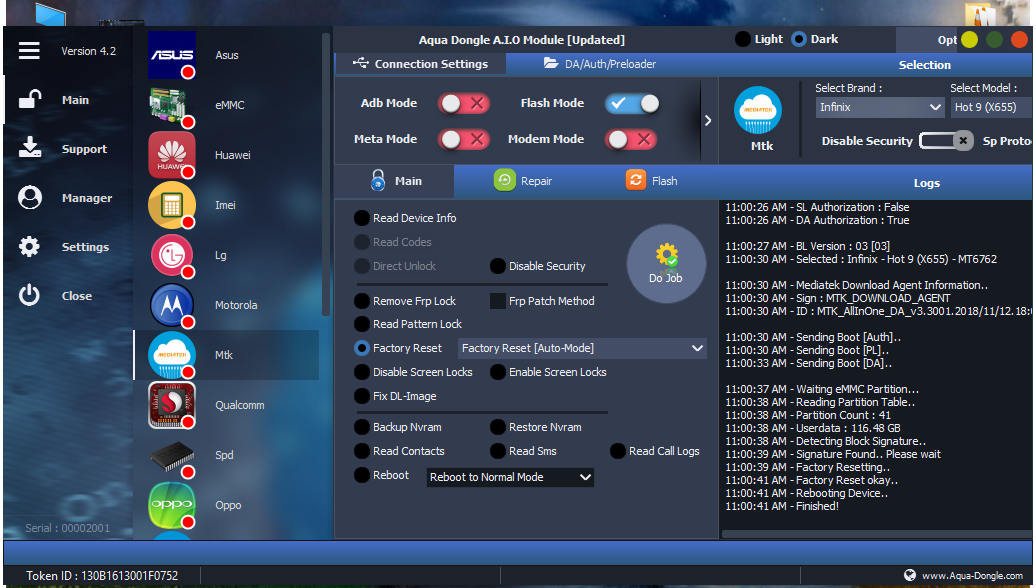Click the Do Job gear button
Image resolution: width=1036 pixels, height=588 pixels.
point(666,264)
